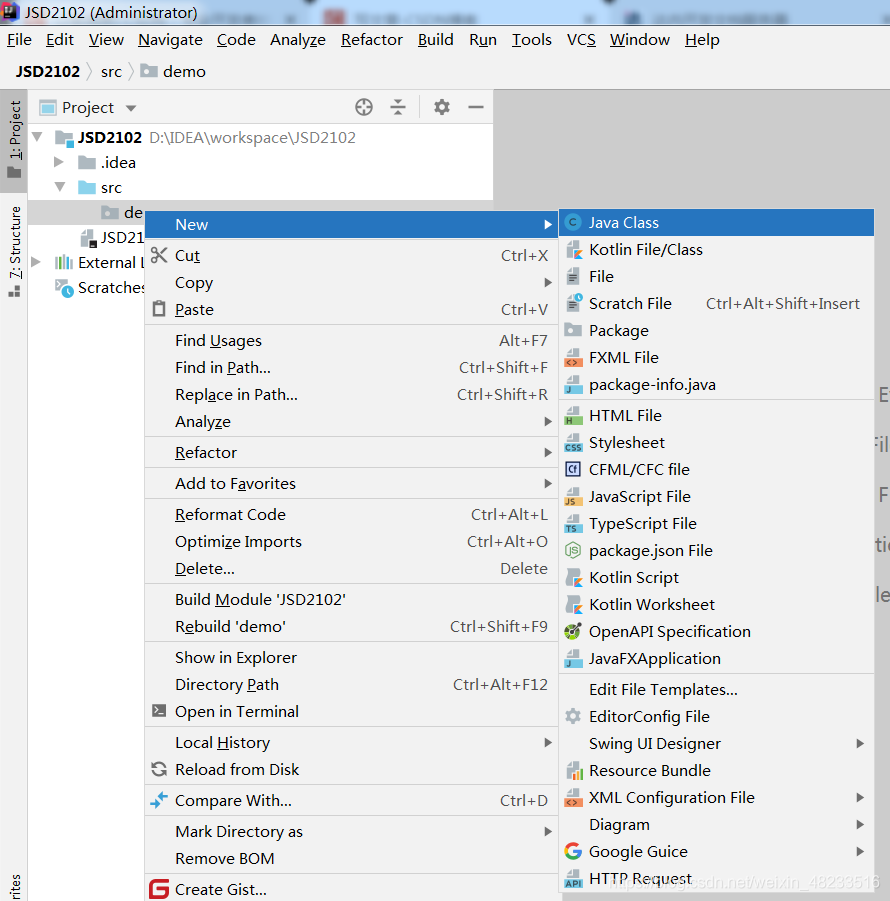The height and width of the screenshot is (901, 890).
Task: Create a new Scratch File
Action: (x=716, y=303)
